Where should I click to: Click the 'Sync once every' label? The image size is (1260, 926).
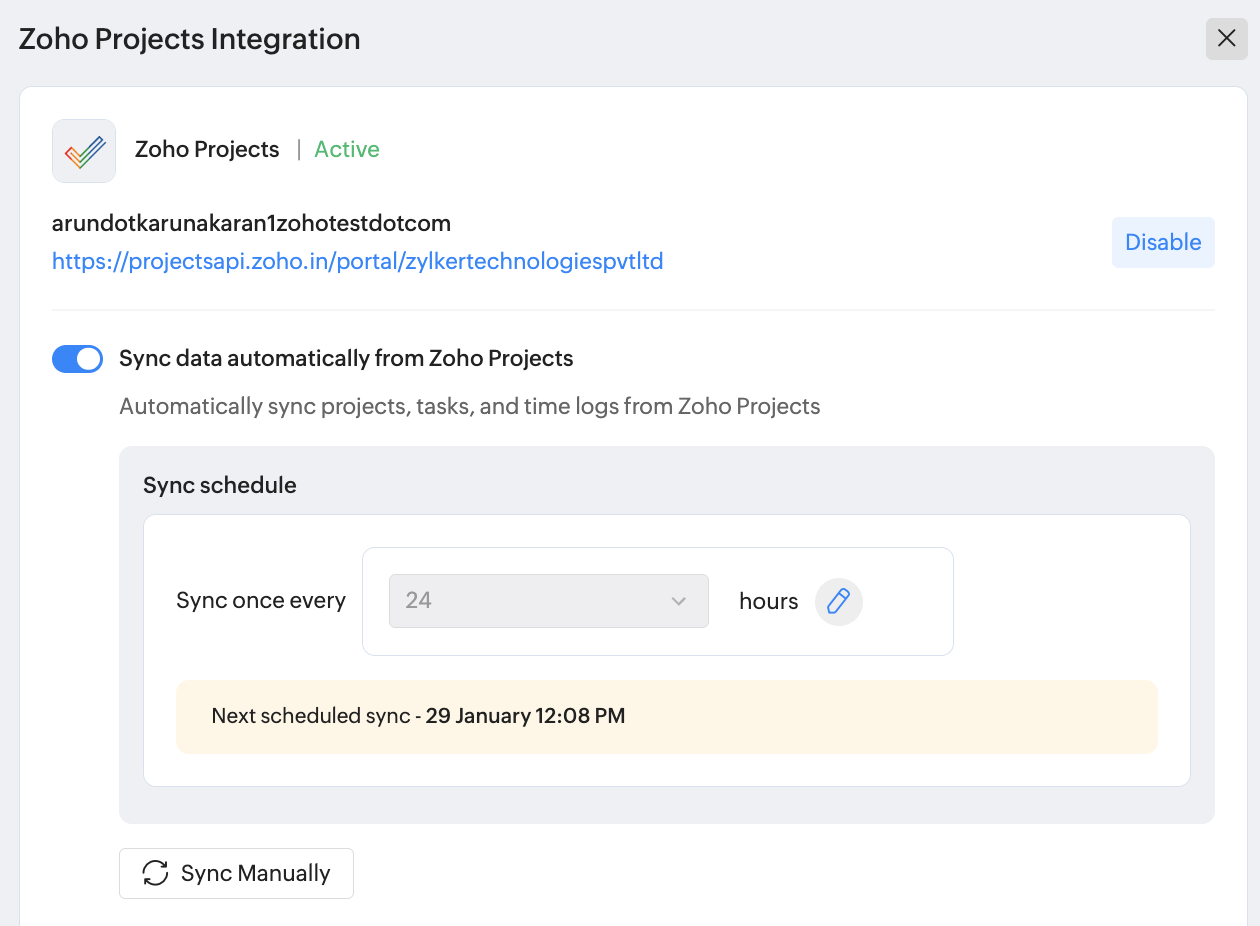(x=261, y=601)
